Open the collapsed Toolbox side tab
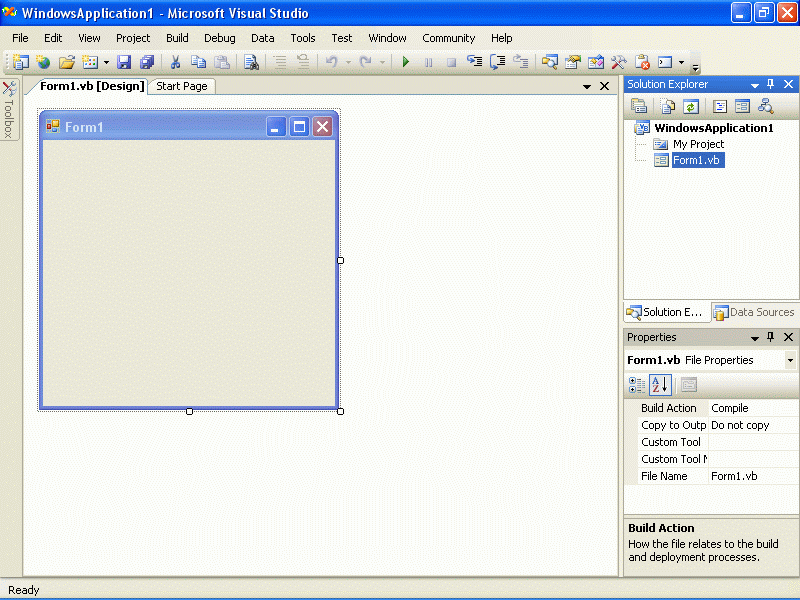This screenshot has height=600, width=800. pos(9,109)
